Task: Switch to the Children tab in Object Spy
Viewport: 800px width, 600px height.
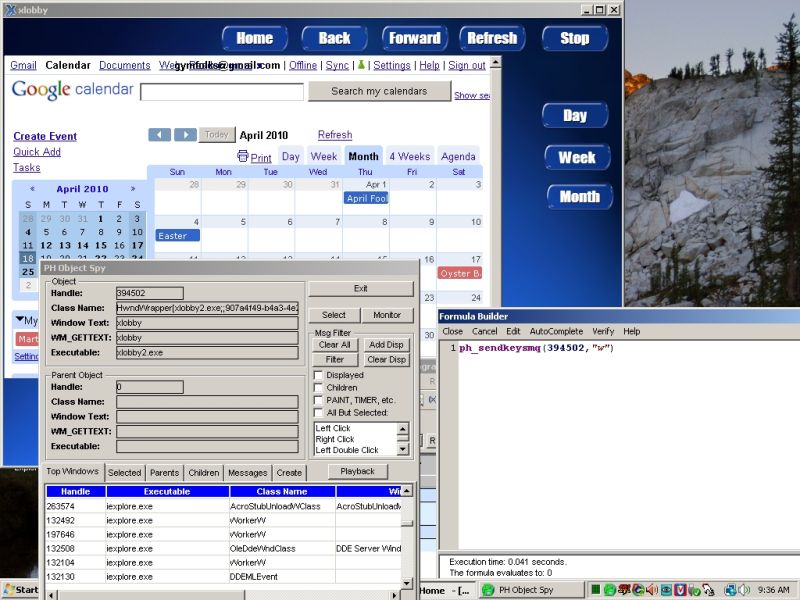Action: tap(204, 472)
